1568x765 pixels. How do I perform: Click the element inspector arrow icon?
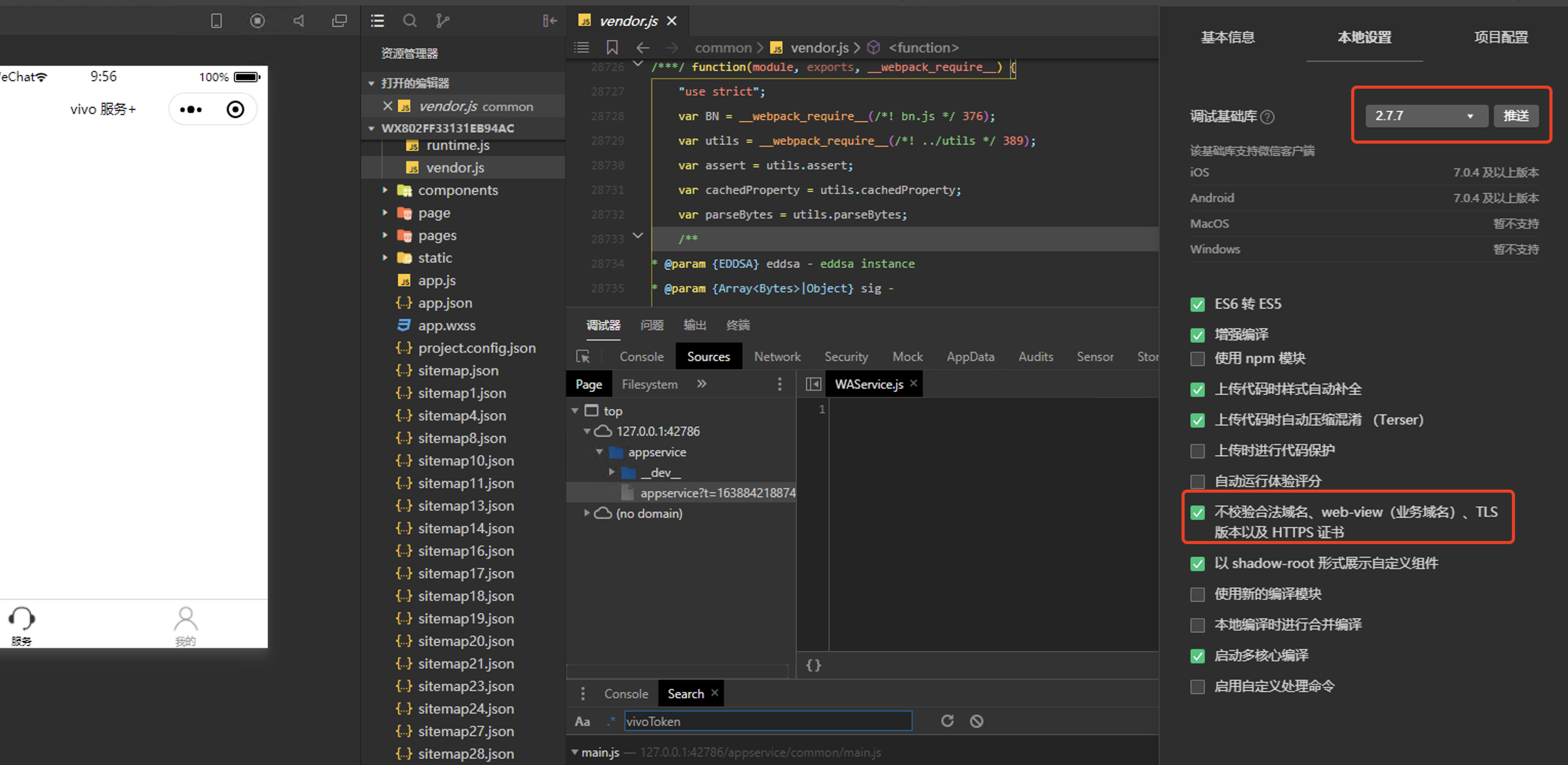click(582, 357)
